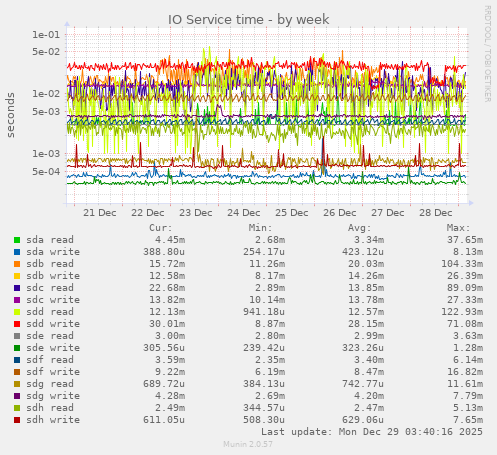Click the '5e-02' y-axis label
This screenshot has height=455, width=497.
46,52
